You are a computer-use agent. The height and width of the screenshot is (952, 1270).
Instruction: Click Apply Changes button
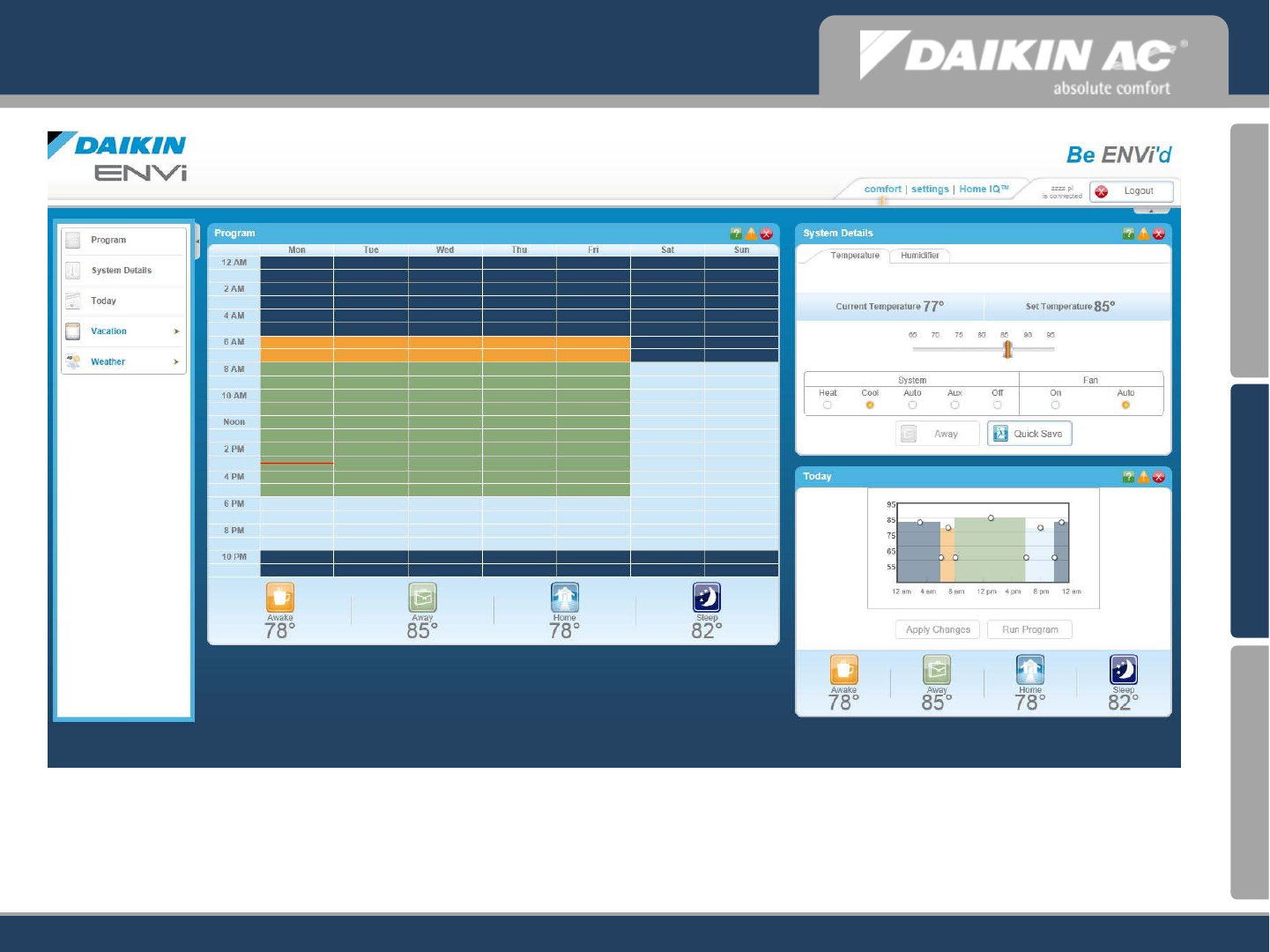tap(938, 629)
